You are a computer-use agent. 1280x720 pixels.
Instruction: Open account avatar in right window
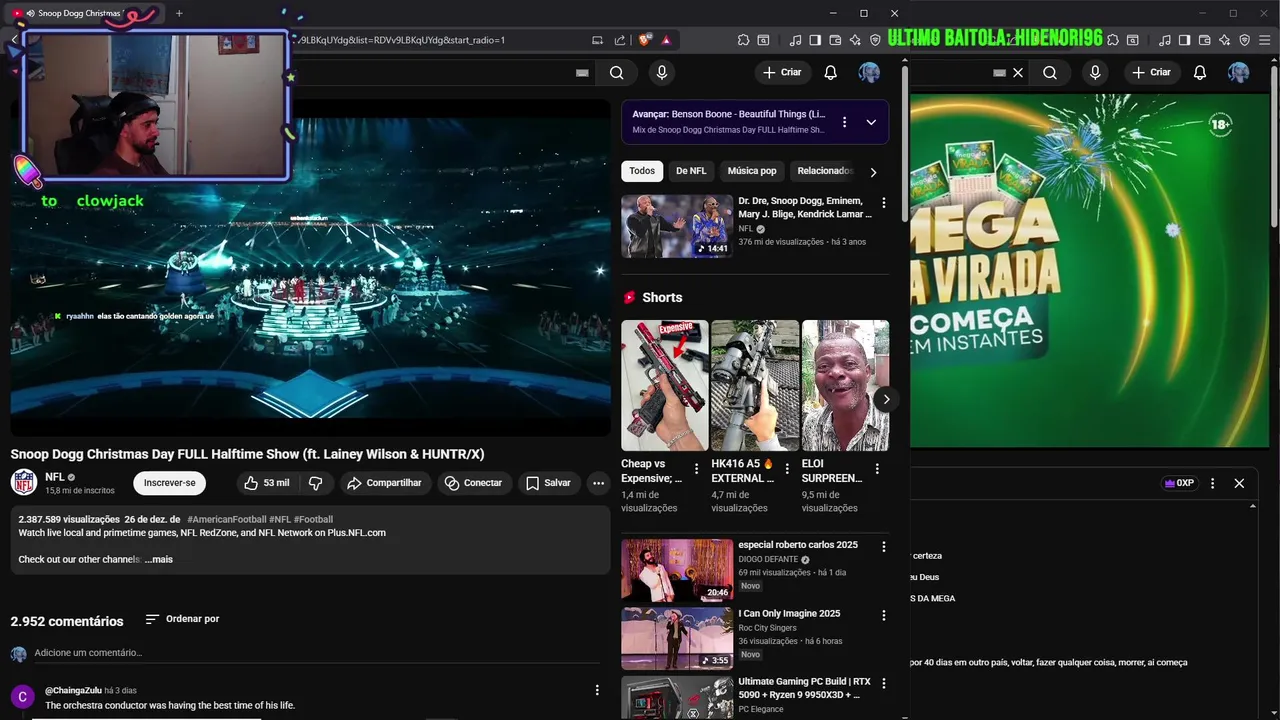[1239, 72]
